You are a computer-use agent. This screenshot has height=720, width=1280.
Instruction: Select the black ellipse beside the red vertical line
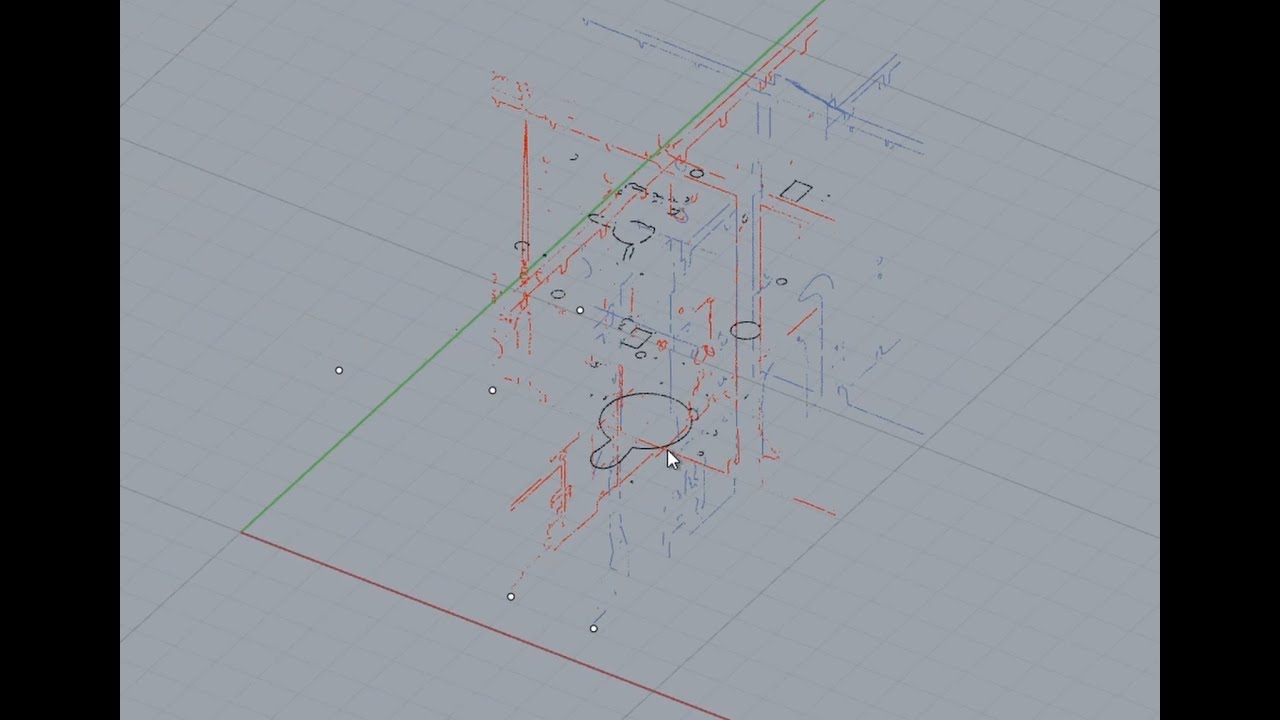(x=745, y=330)
